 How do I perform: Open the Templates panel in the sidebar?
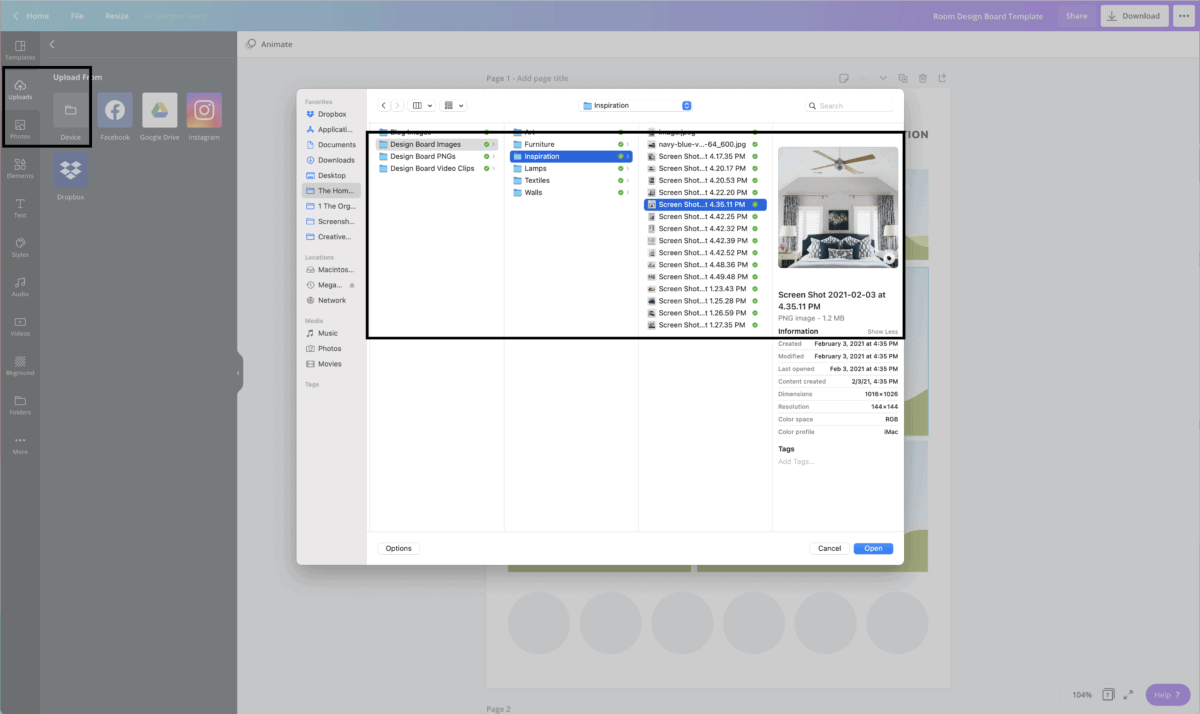pyautogui.click(x=20, y=49)
